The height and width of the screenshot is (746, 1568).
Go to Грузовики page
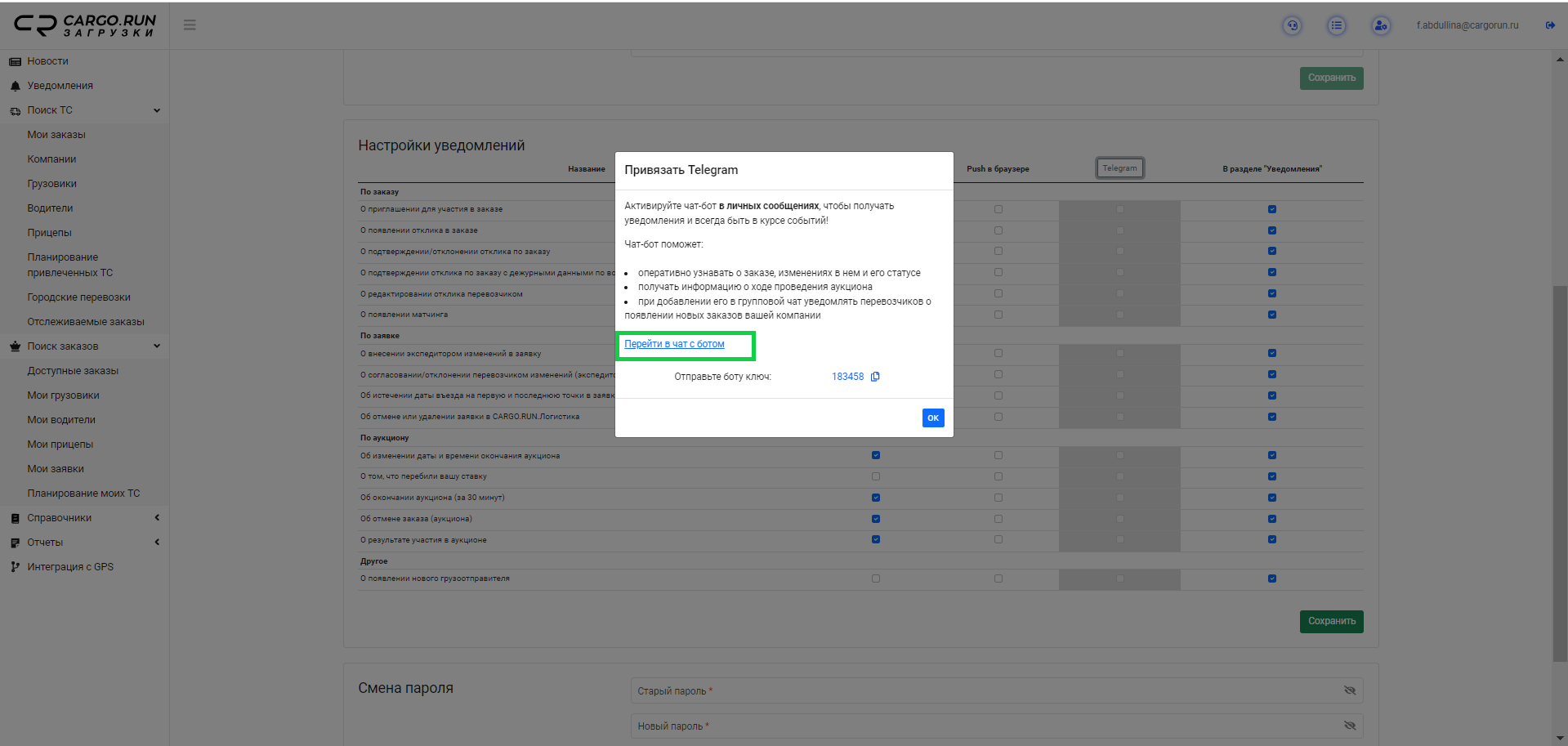click(52, 184)
